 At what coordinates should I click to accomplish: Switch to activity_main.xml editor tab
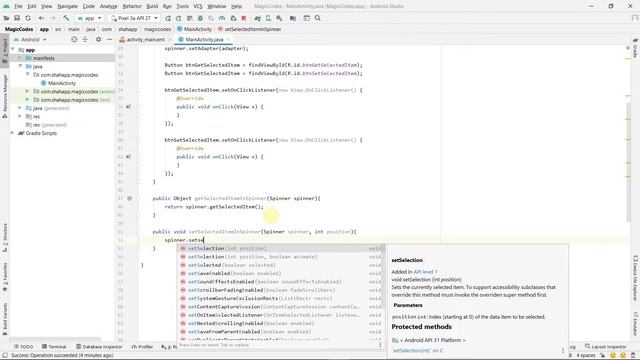pyautogui.click(x=145, y=40)
